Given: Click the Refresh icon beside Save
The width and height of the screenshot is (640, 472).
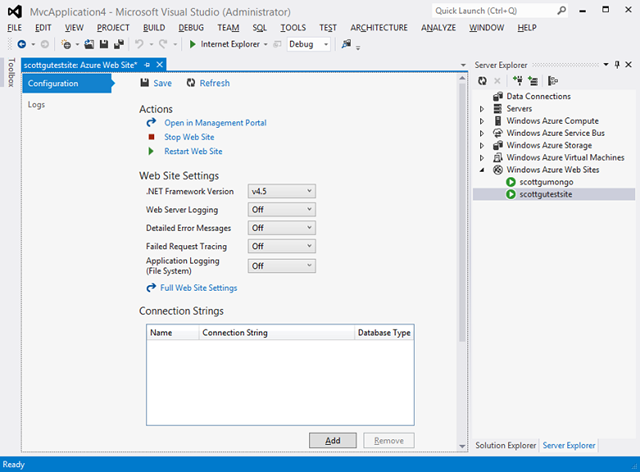Looking at the screenshot, I should (x=191, y=83).
